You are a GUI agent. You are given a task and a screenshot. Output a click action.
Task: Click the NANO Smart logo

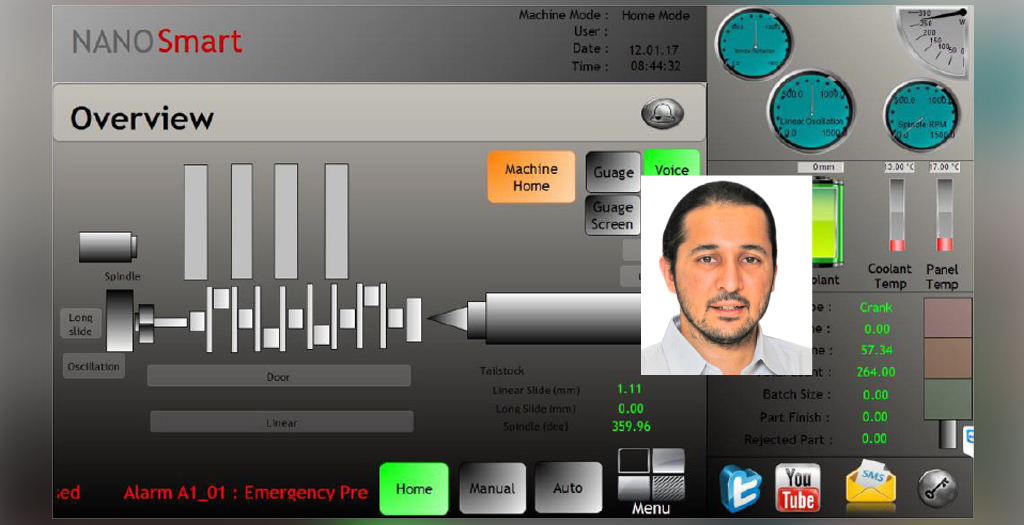click(x=157, y=42)
